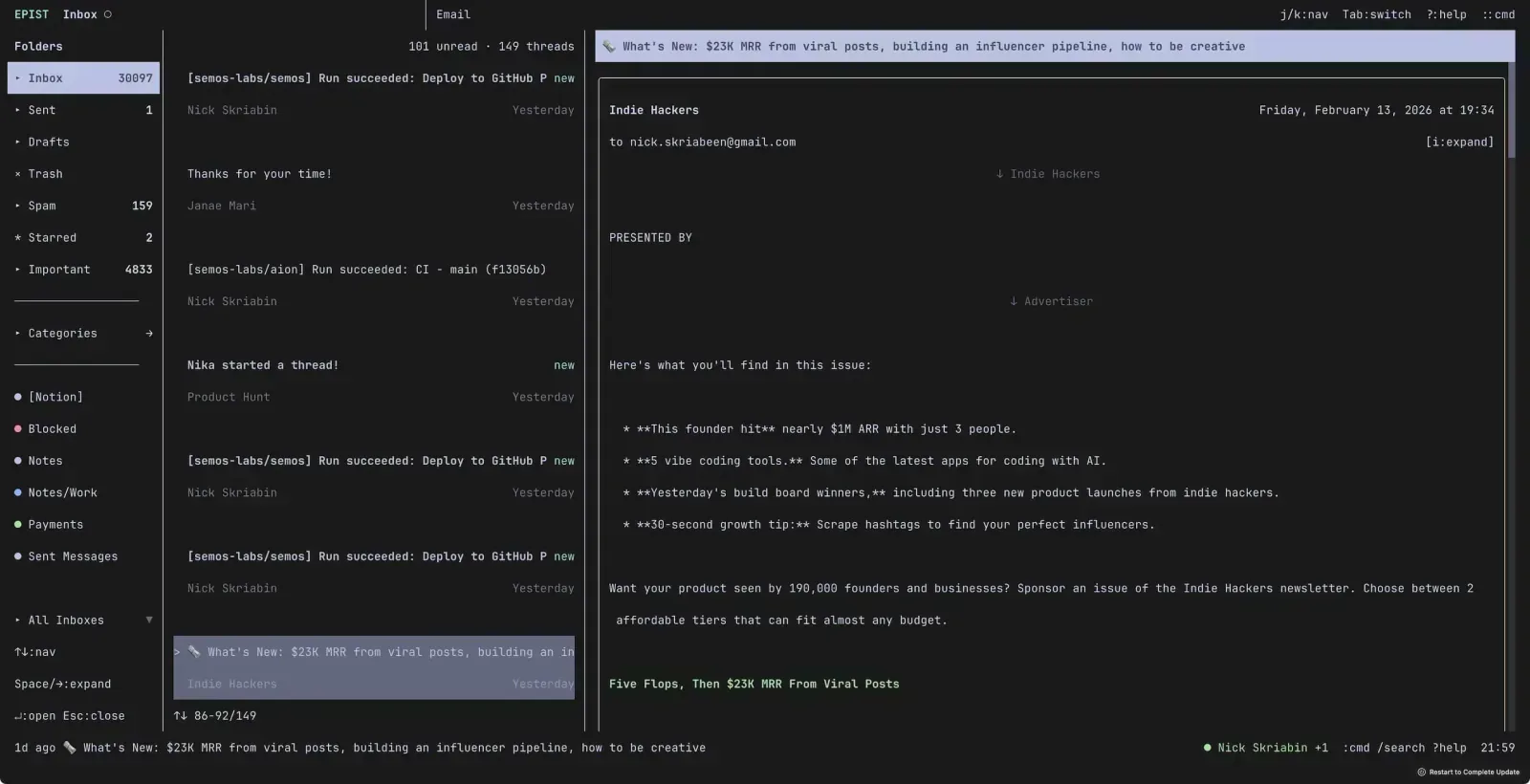Click the Restart to Complete Update icon
Image resolution: width=1530 pixels, height=784 pixels.
tap(1421, 773)
